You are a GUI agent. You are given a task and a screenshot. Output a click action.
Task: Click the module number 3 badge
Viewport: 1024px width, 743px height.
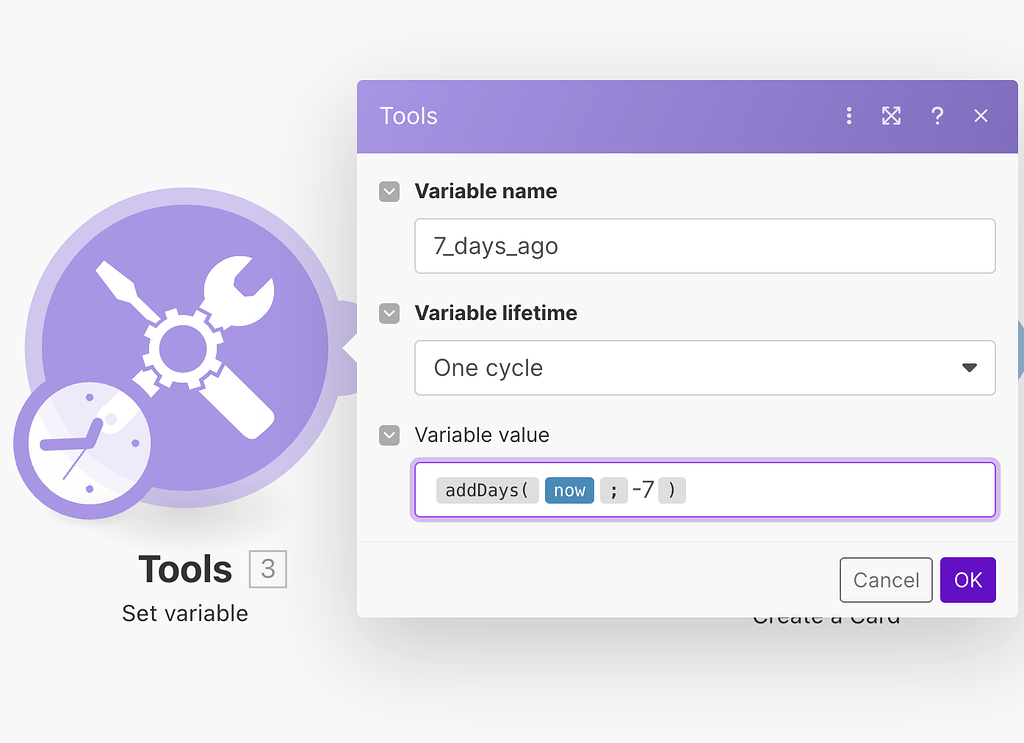point(267,569)
